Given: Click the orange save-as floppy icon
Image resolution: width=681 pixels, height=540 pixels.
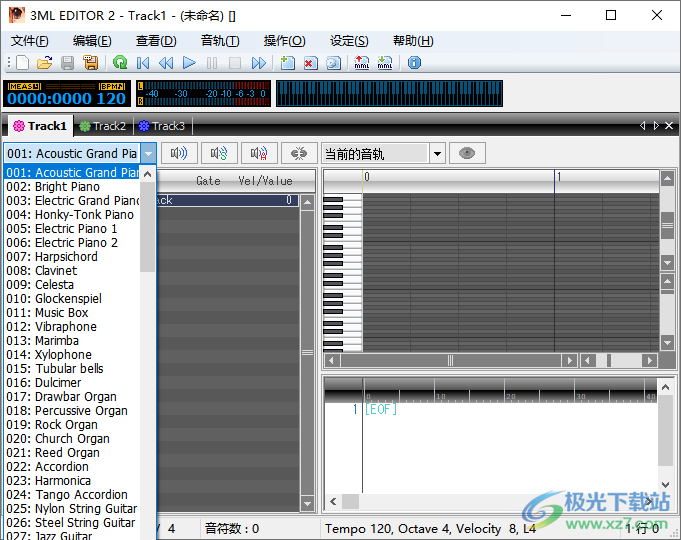Looking at the screenshot, I should (x=90, y=63).
